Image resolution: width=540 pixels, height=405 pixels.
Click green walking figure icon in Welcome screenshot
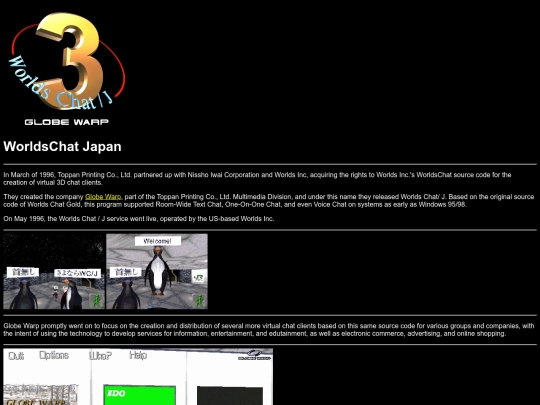tap(199, 300)
